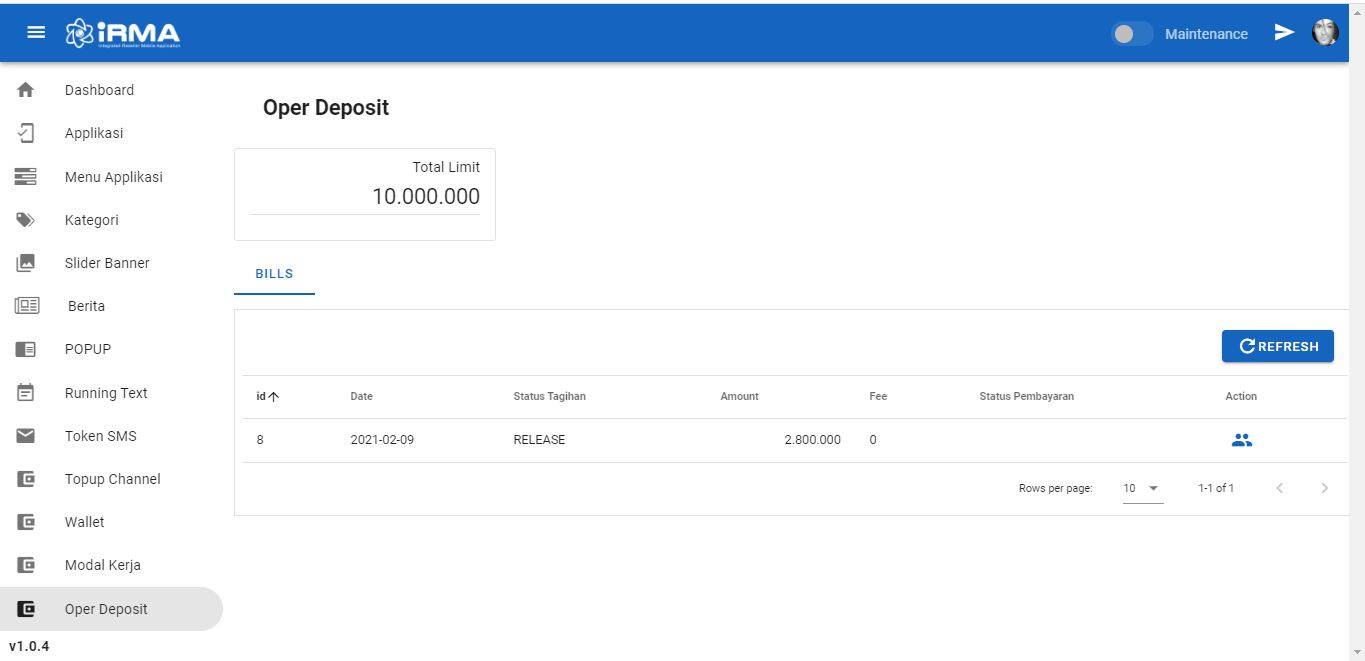The height and width of the screenshot is (661, 1365).
Task: Click the Dashboard home icon
Action: (x=26, y=90)
